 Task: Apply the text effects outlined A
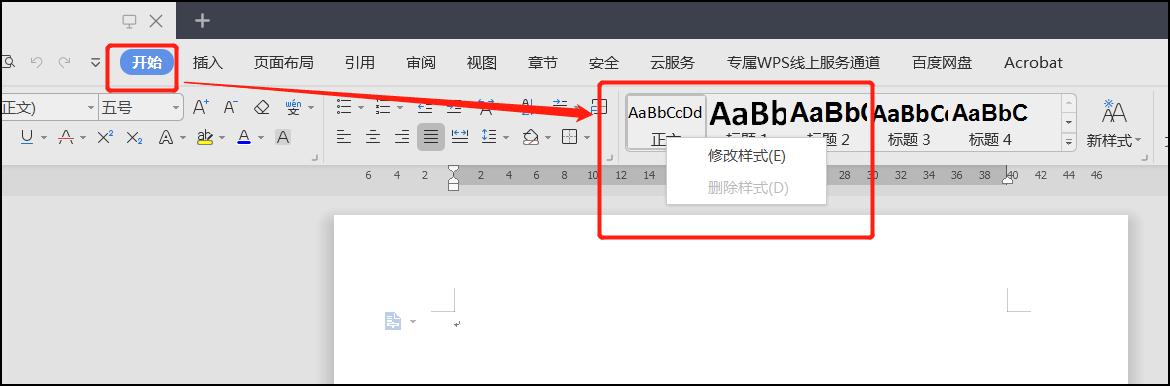[166, 137]
